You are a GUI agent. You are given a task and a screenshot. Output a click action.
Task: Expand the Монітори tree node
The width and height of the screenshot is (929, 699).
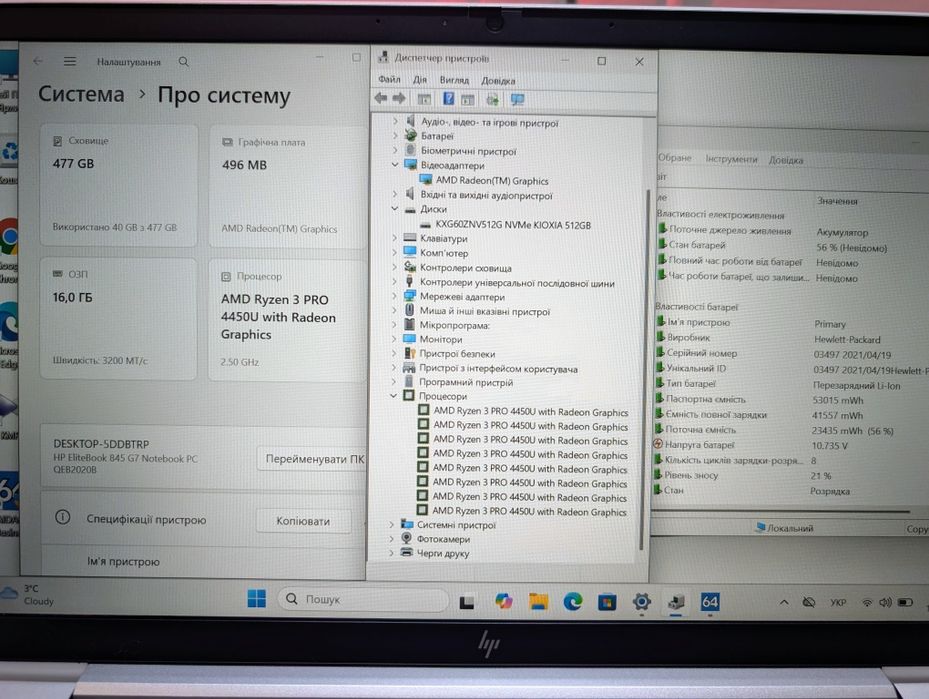[x=394, y=339]
